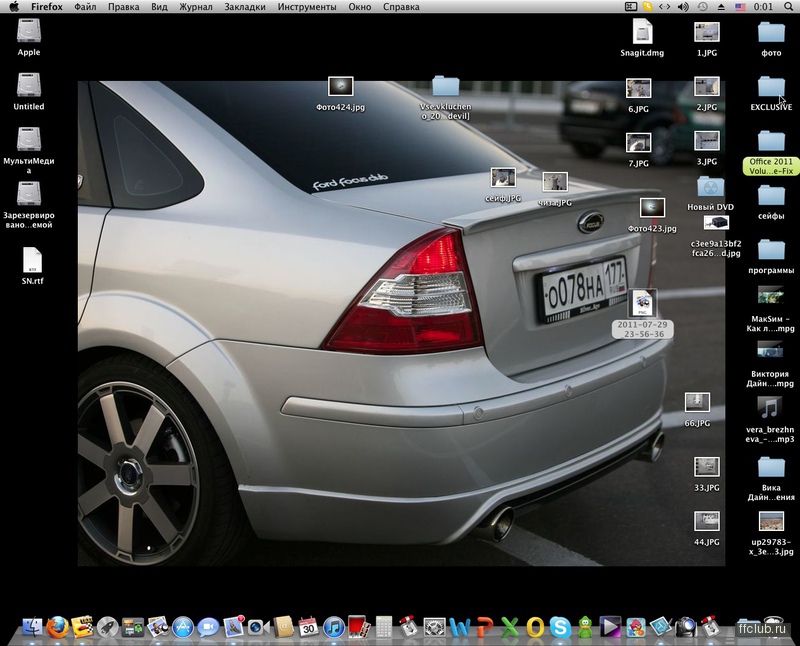Select the Новый DVD burn folder
The image size is (800, 646).
(x=710, y=187)
